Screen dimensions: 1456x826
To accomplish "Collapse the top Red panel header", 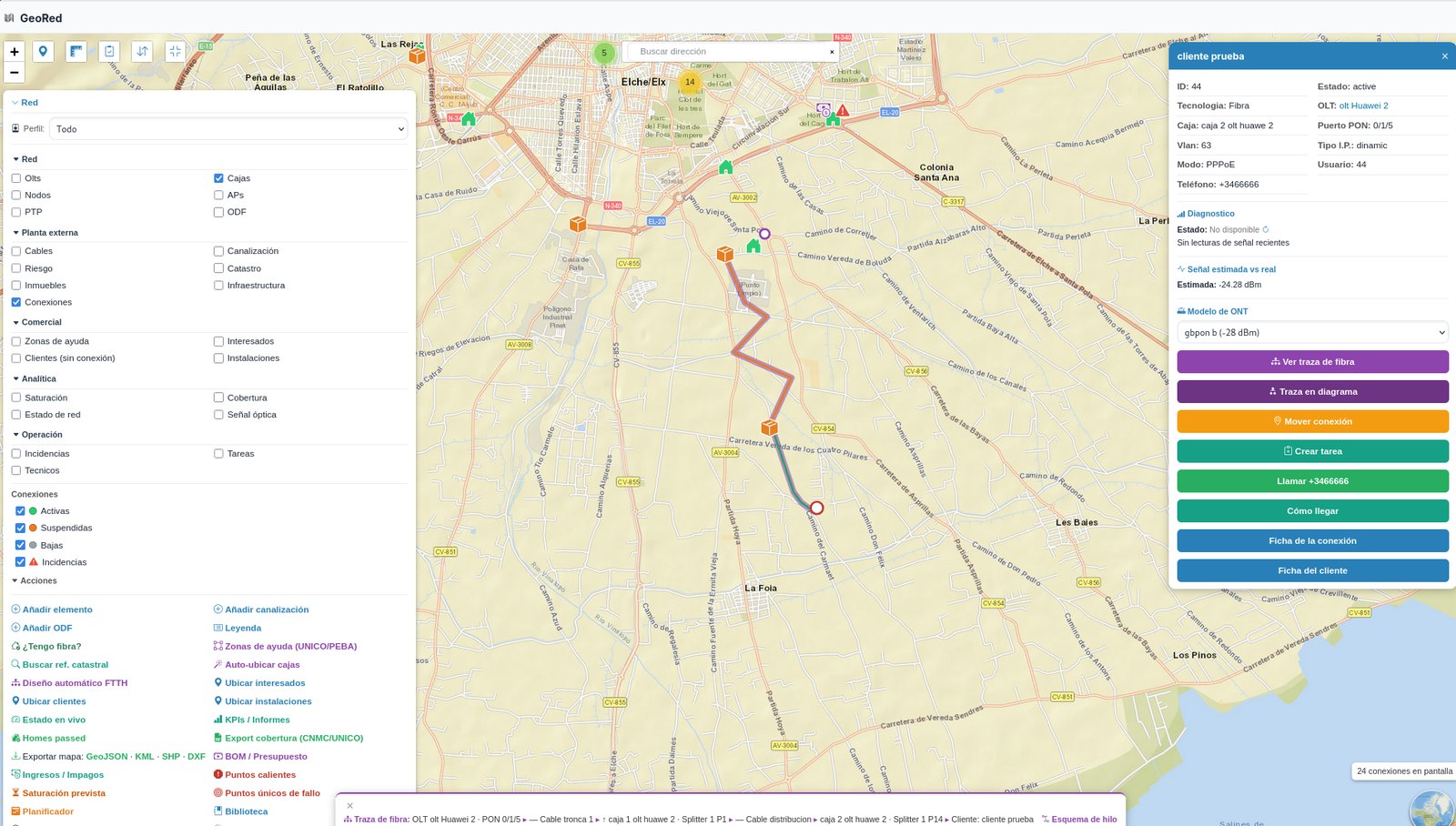I will [25, 103].
